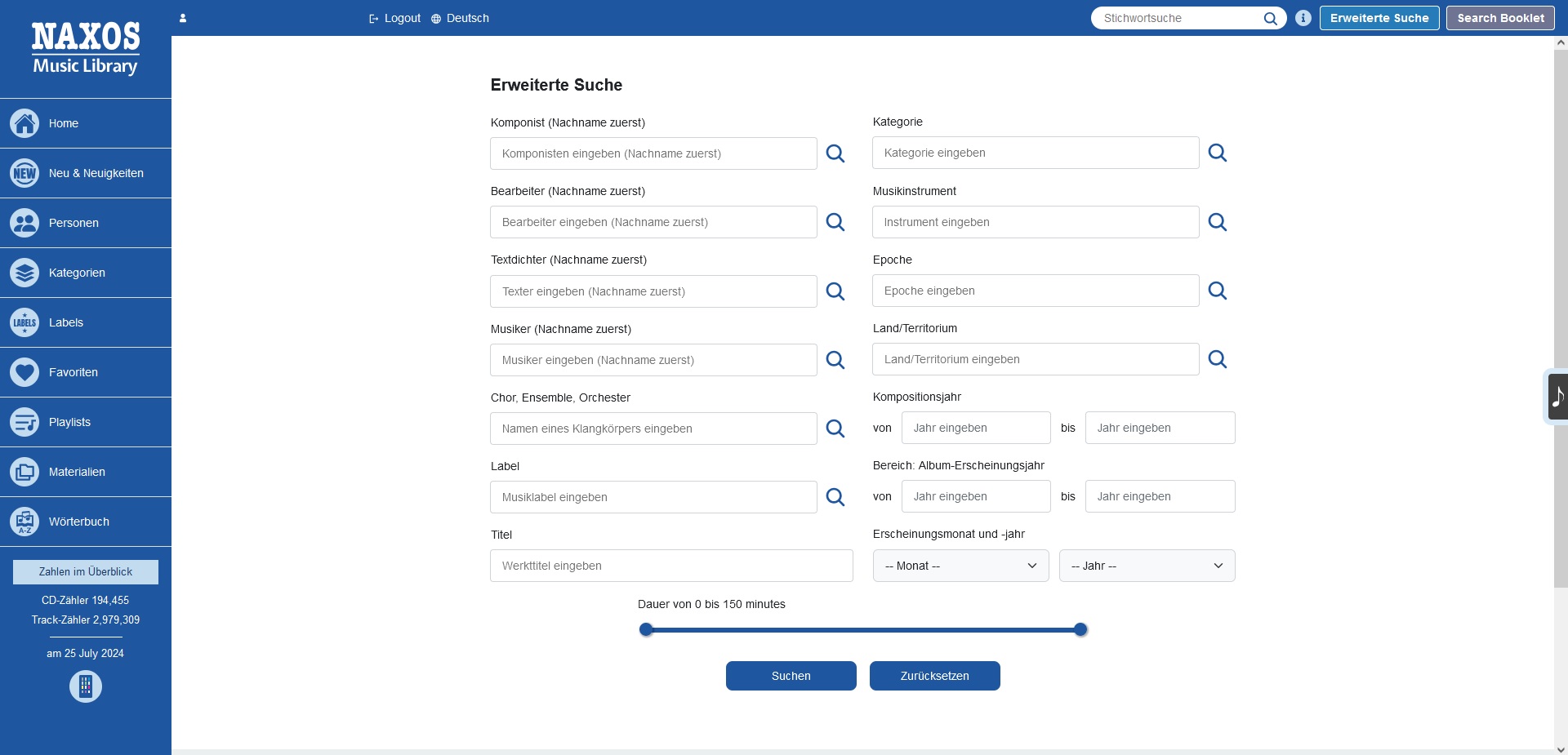
Task: Reset the form with Zurücksetzen
Action: point(934,676)
